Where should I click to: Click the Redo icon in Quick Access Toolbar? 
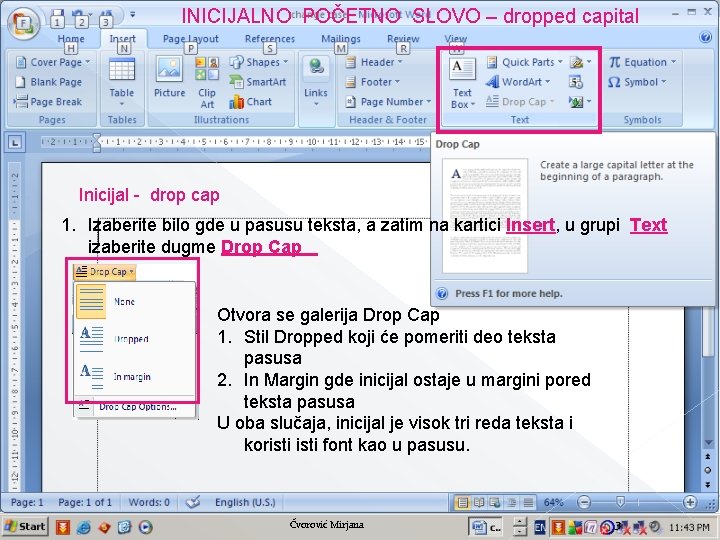point(105,16)
